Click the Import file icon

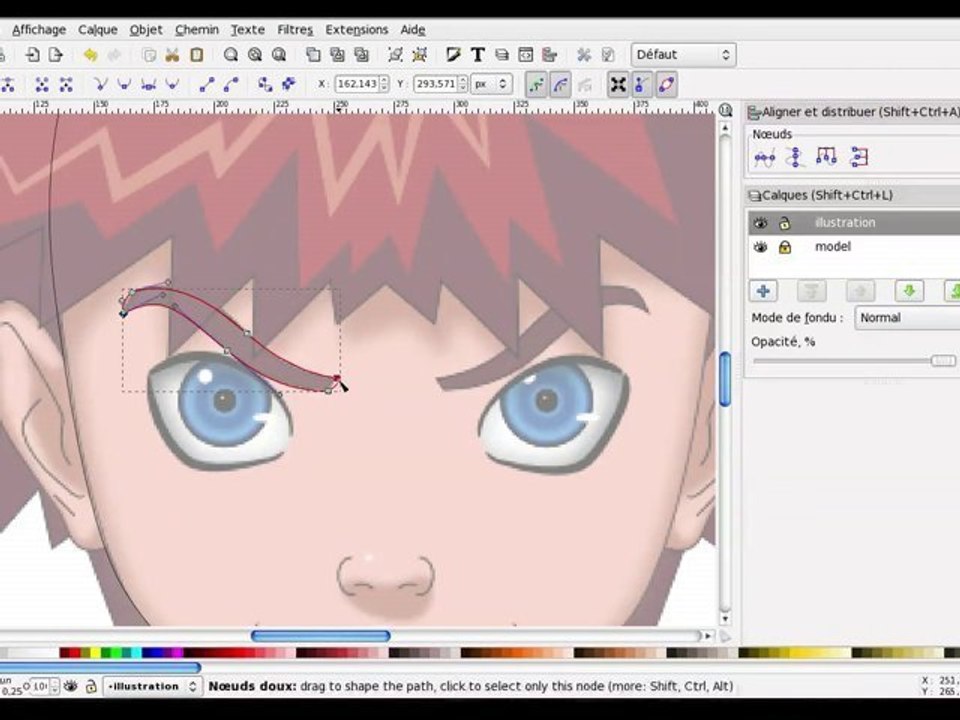click(x=32, y=55)
